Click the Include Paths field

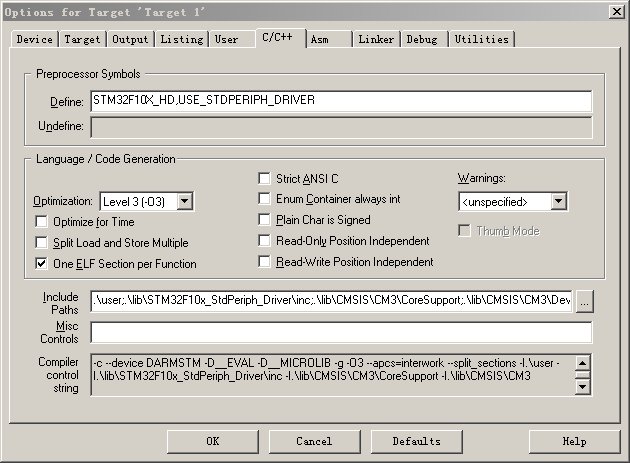[x=332, y=301]
